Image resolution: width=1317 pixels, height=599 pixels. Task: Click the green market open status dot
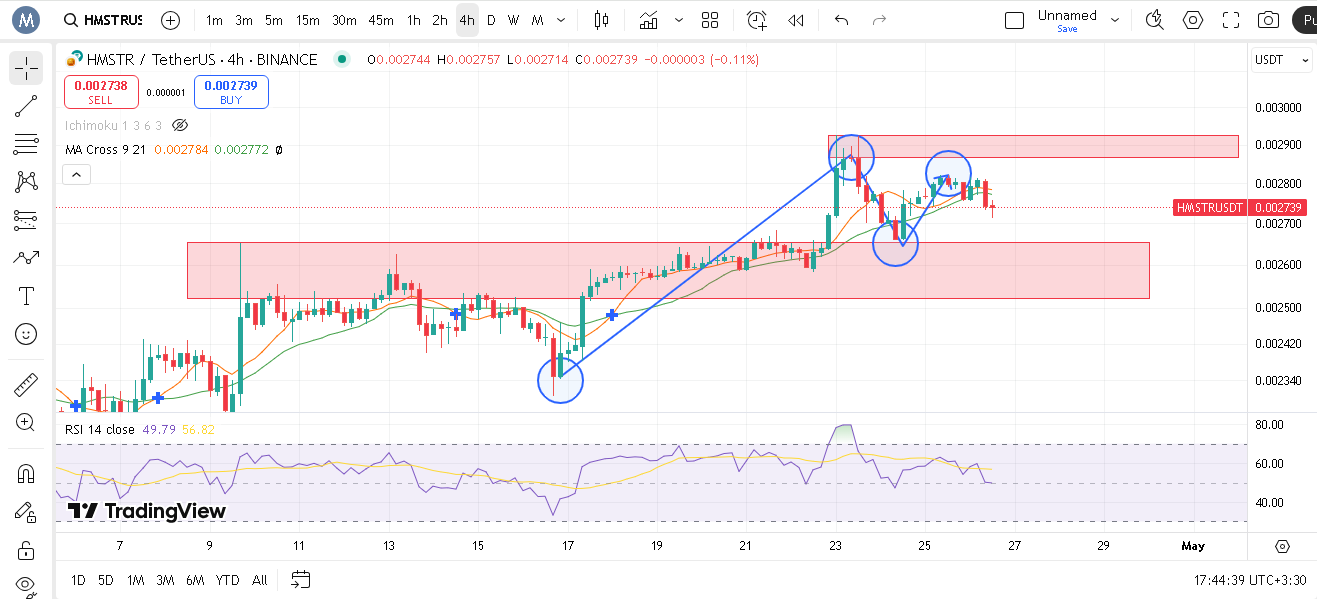(x=342, y=59)
